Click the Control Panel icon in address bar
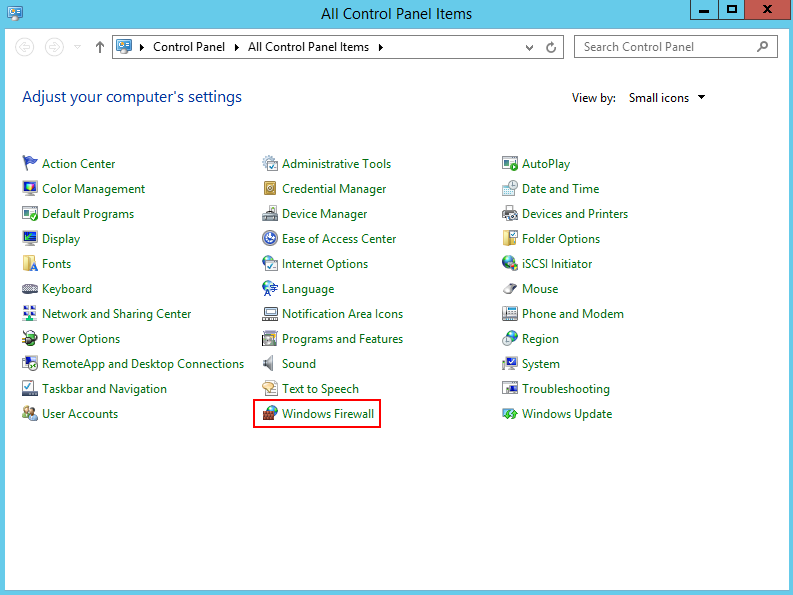This screenshot has width=793, height=595. tap(124, 47)
